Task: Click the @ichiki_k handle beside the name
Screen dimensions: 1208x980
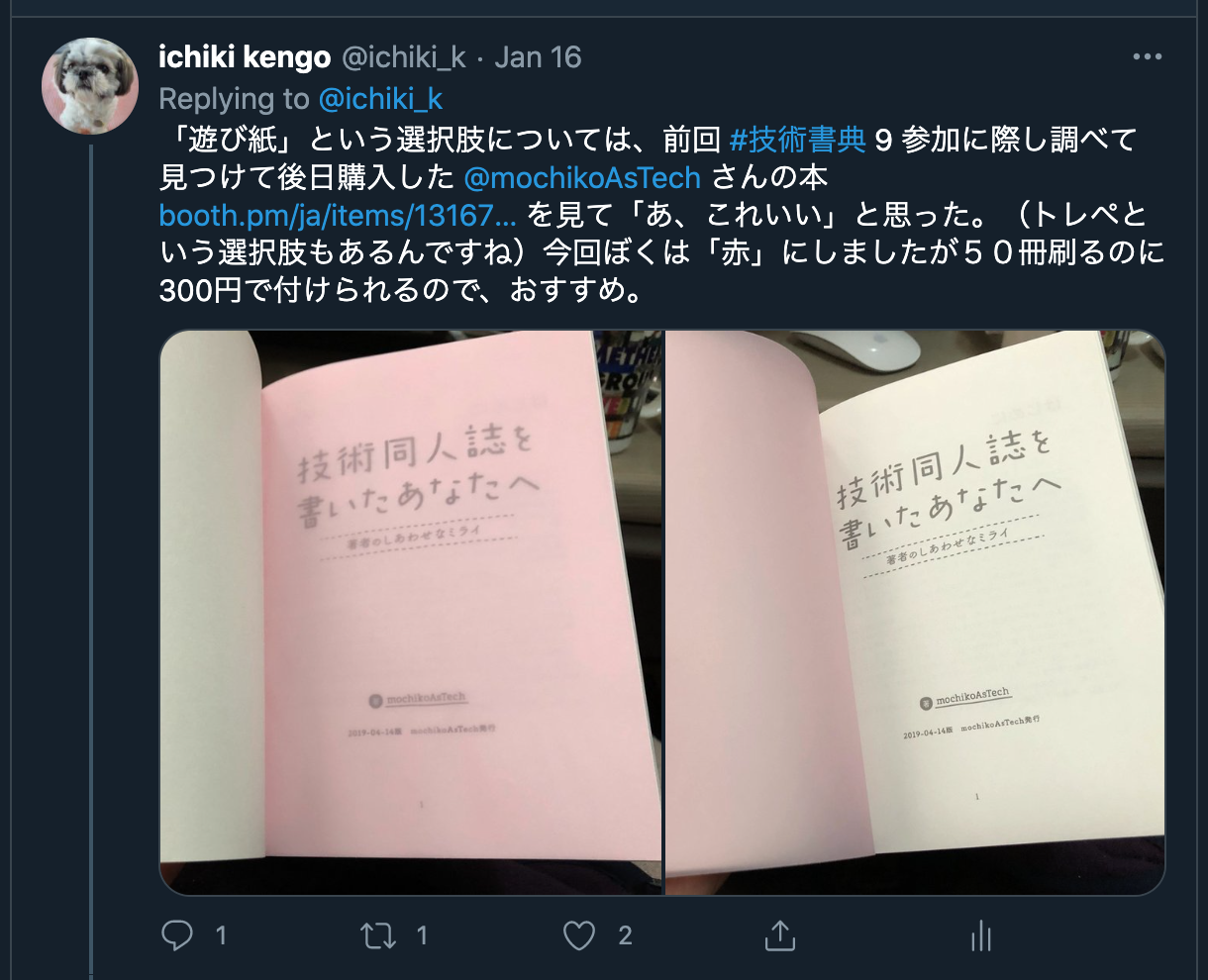Action: 403,57
